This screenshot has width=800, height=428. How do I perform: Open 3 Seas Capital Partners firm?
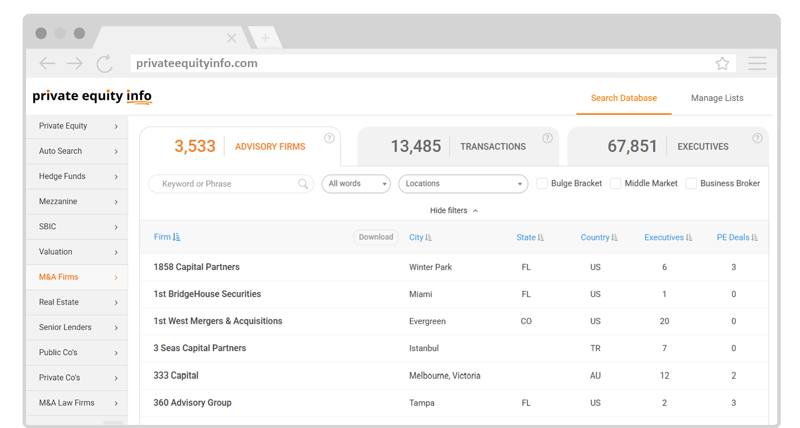199,348
